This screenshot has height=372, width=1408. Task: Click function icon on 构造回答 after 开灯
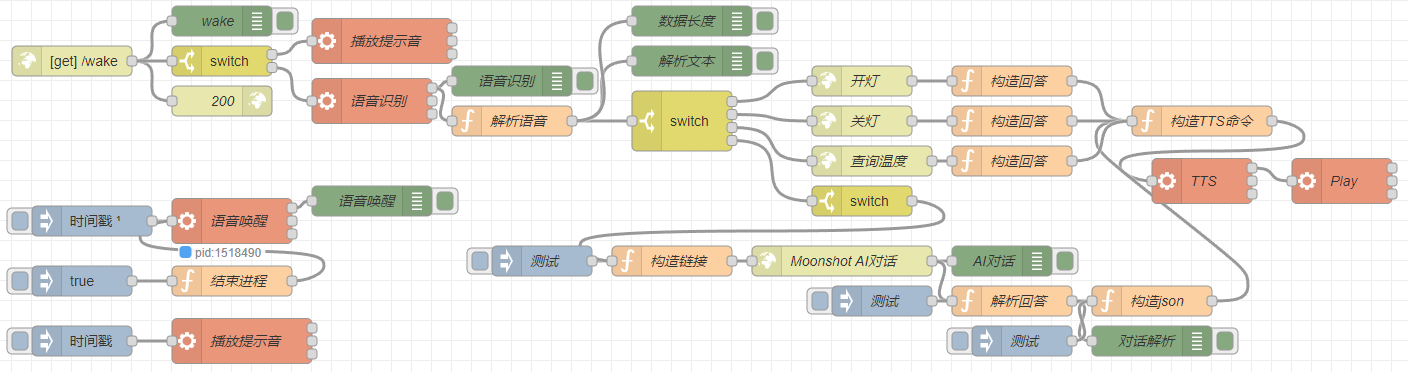click(x=966, y=81)
